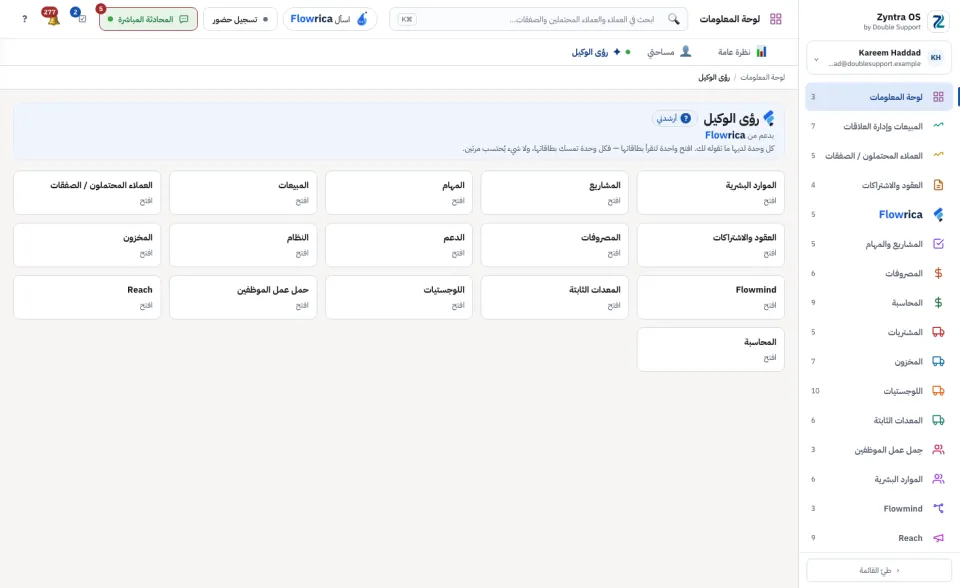Click the blue truck Inventory icon
960x588 pixels.
[938, 361]
